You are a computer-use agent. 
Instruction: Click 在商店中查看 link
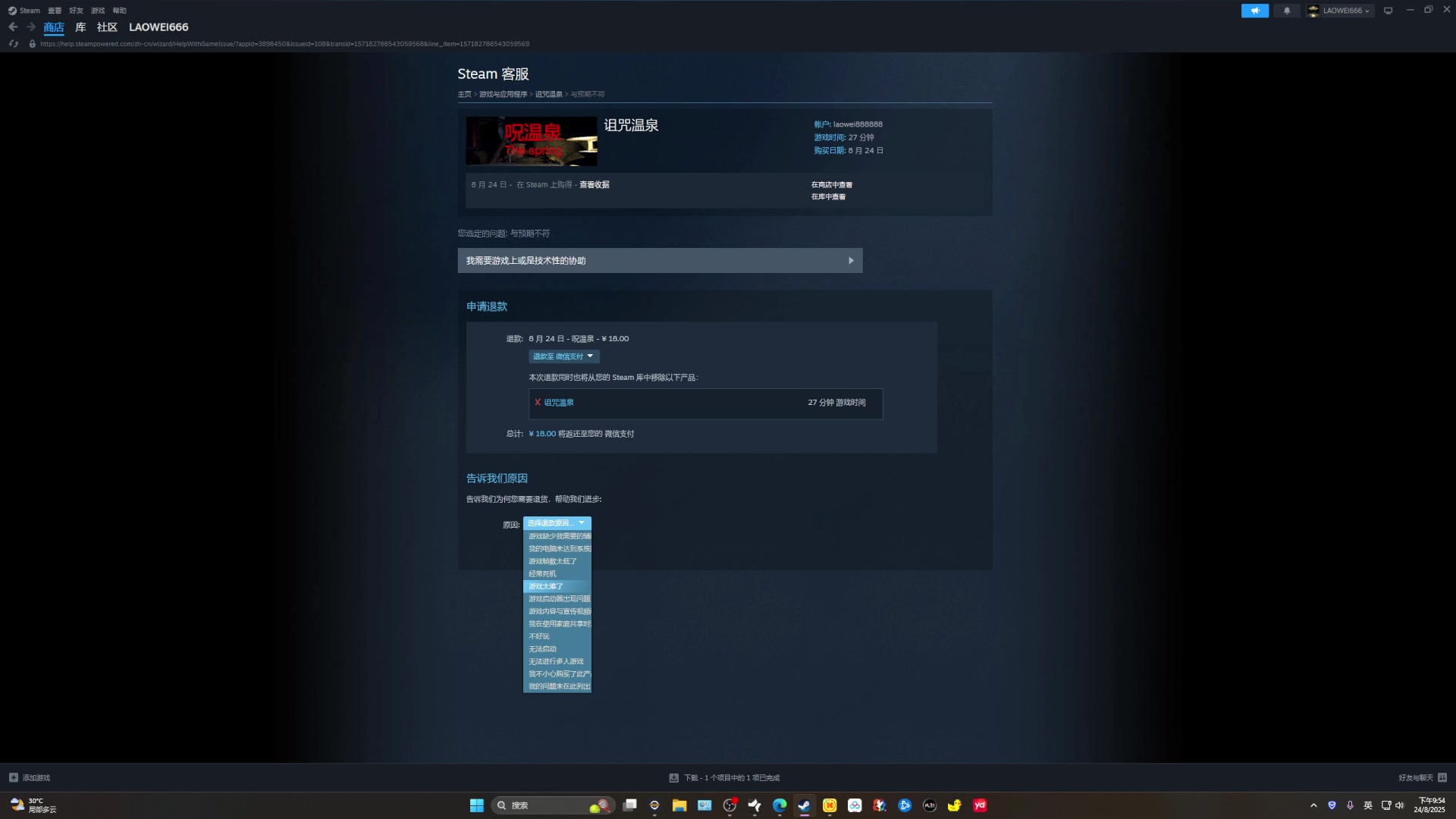coord(832,185)
